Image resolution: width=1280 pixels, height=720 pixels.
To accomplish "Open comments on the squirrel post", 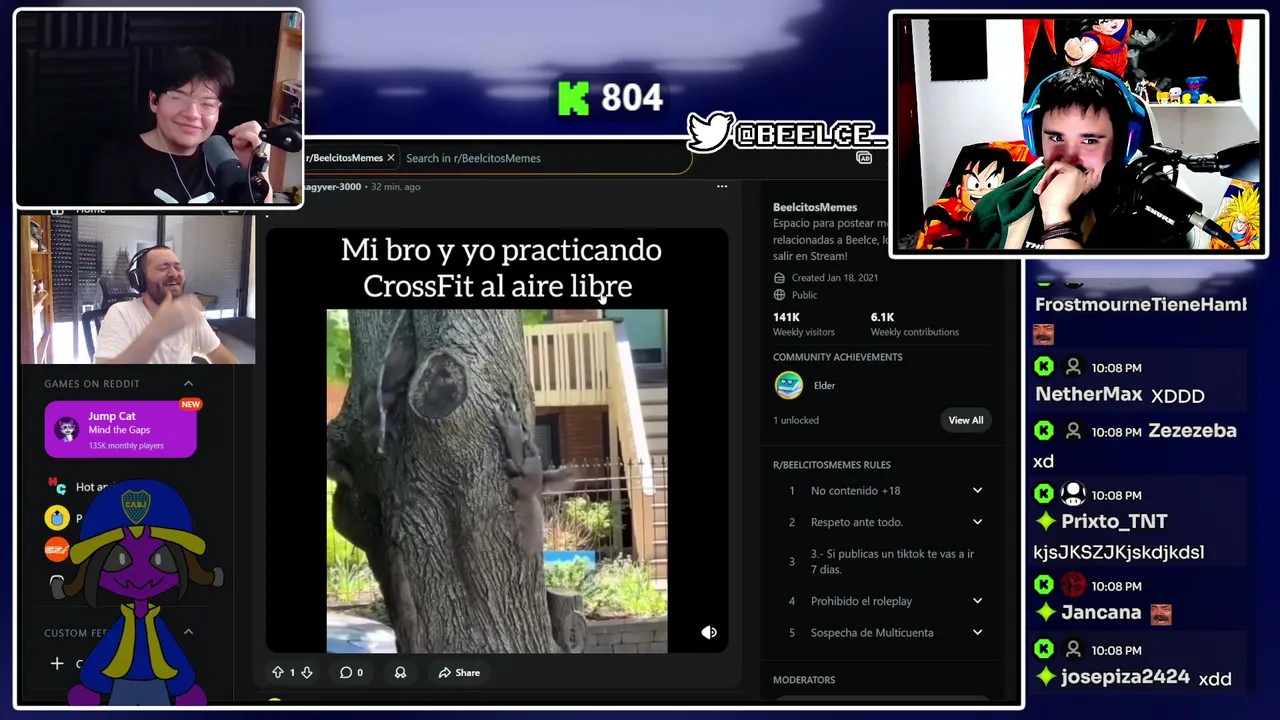I will tap(351, 673).
